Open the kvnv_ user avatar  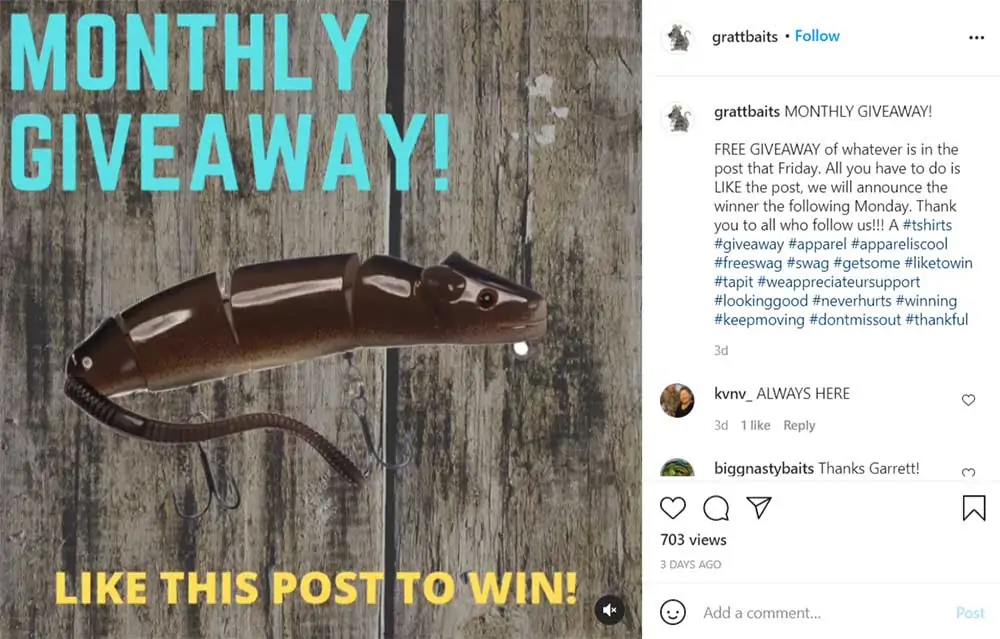(x=677, y=400)
